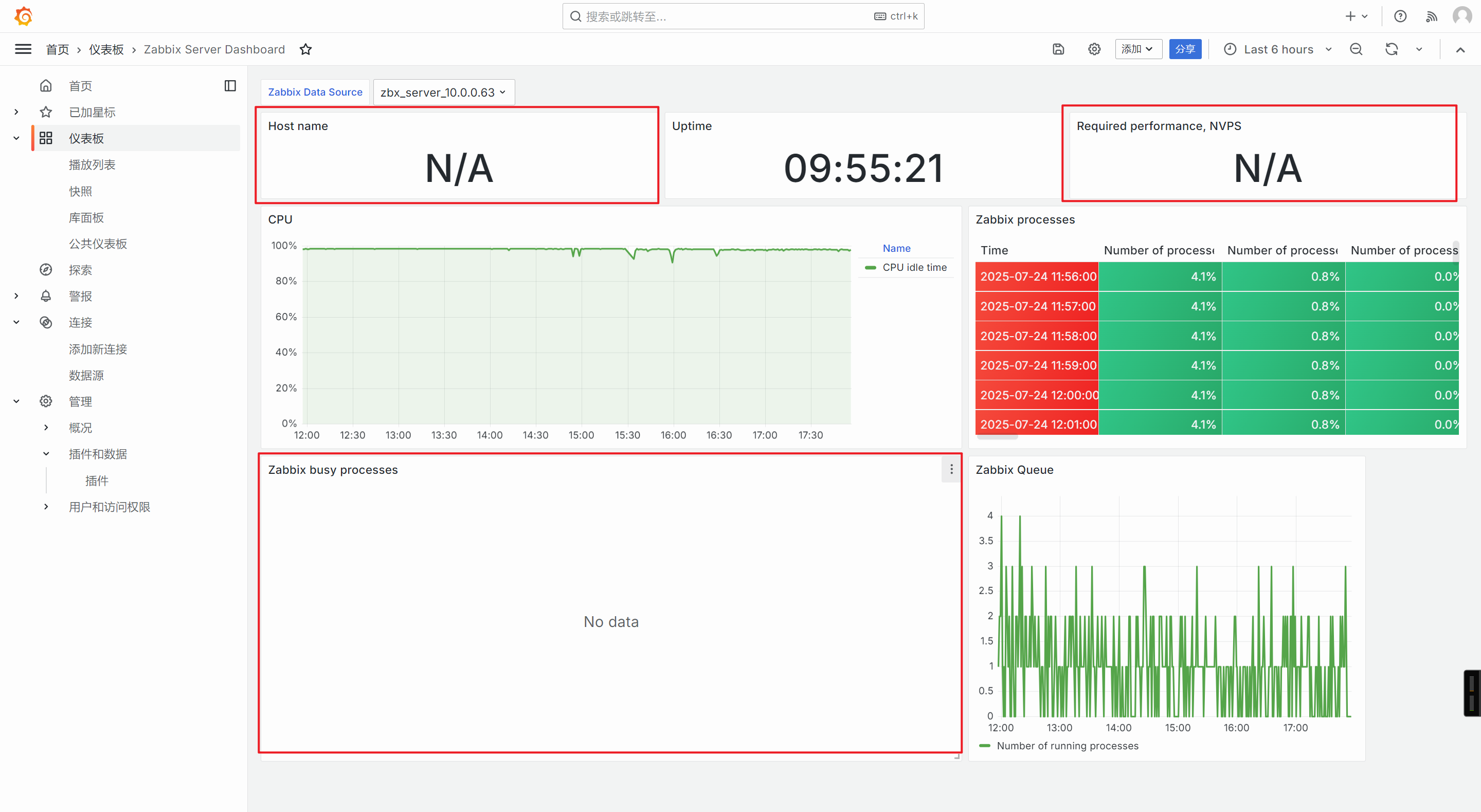Click the zoom out time range icon

[1356, 49]
